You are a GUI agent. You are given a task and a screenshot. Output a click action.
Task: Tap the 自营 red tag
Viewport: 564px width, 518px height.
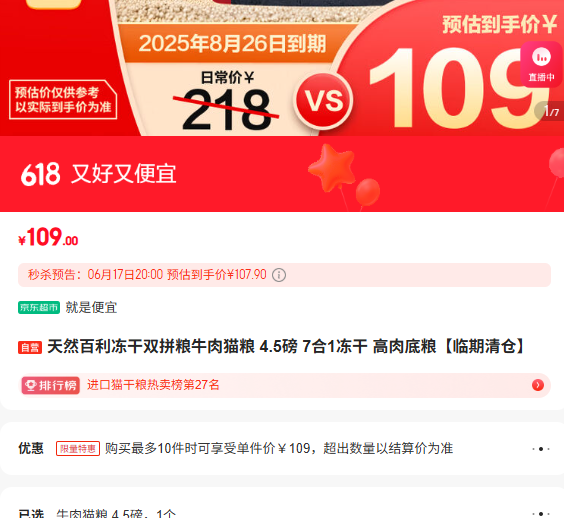tap(30, 347)
